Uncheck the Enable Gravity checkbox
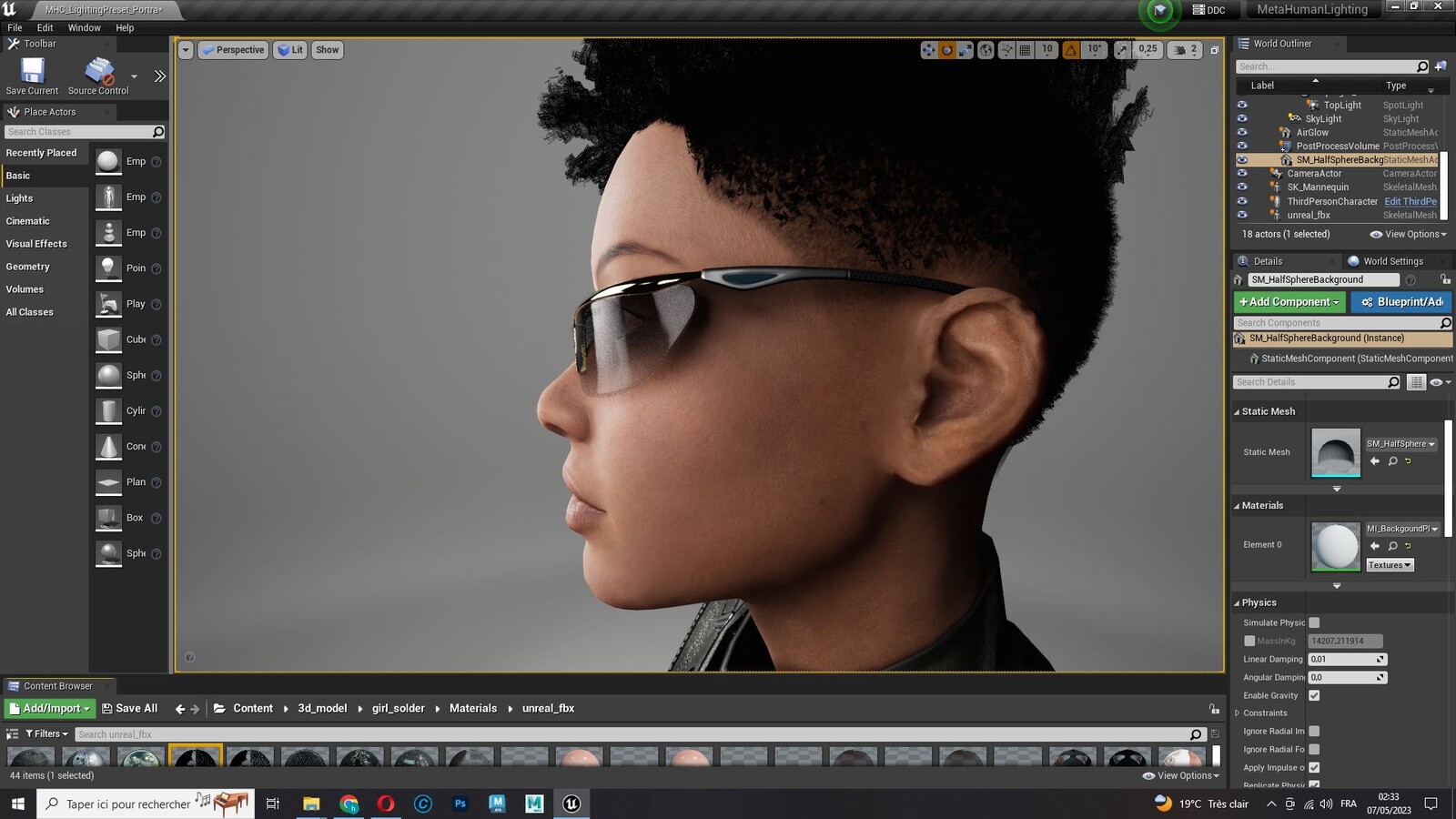Screen dimensions: 1456x819 click(x=1314, y=695)
